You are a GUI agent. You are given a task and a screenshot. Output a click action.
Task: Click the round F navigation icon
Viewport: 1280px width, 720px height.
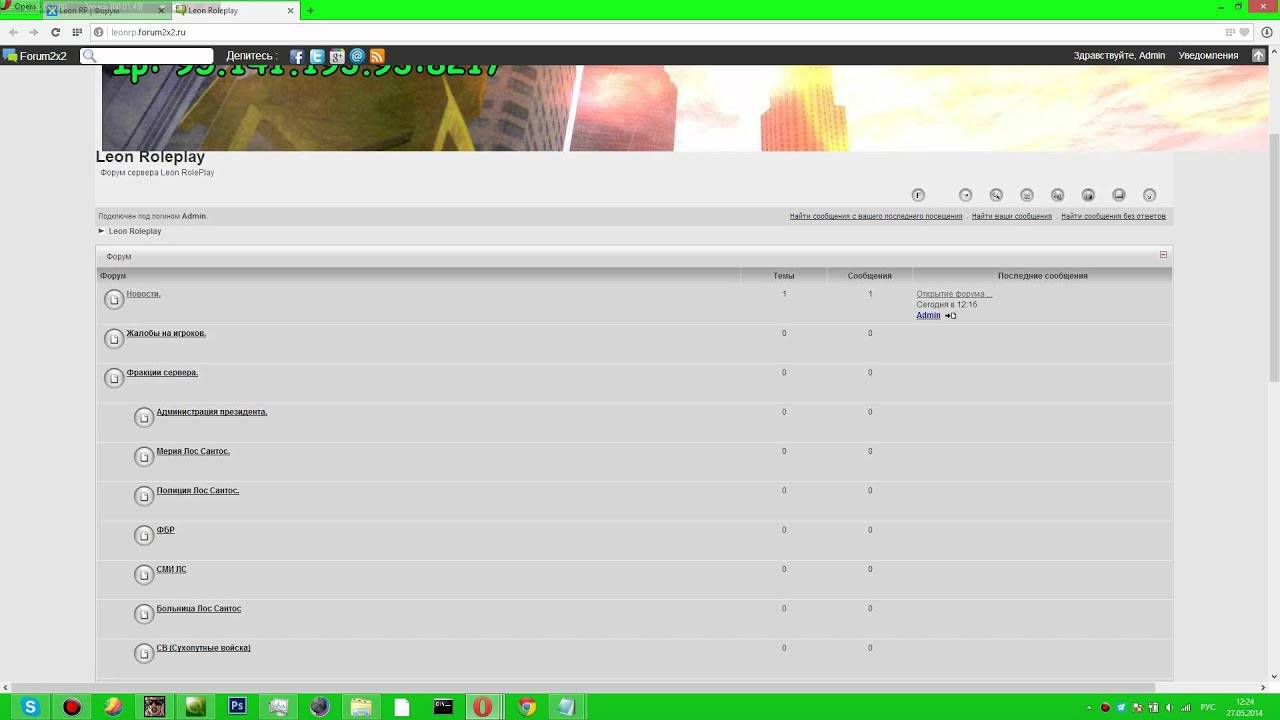pyautogui.click(x=918, y=195)
